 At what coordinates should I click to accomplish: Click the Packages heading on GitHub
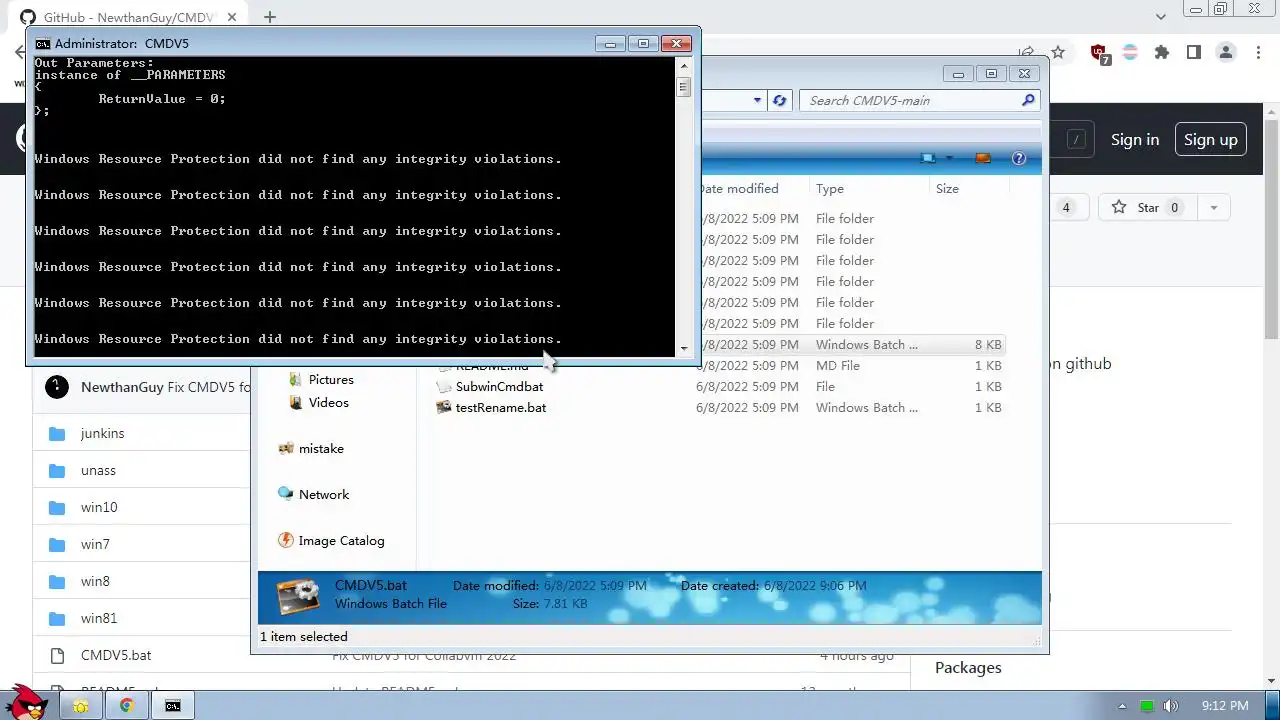[968, 667]
